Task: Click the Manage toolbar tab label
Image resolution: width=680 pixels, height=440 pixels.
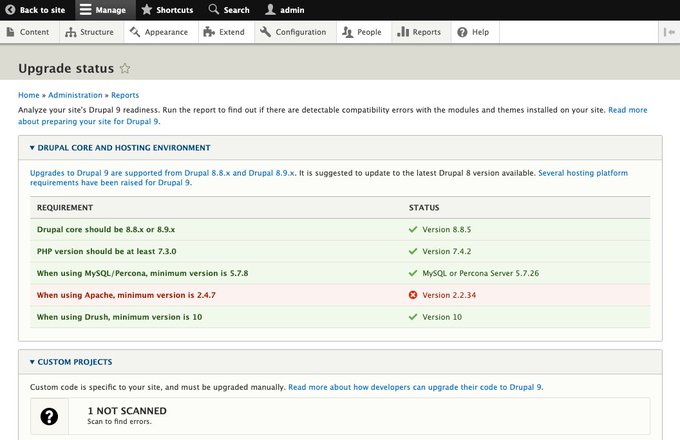Action: point(111,10)
